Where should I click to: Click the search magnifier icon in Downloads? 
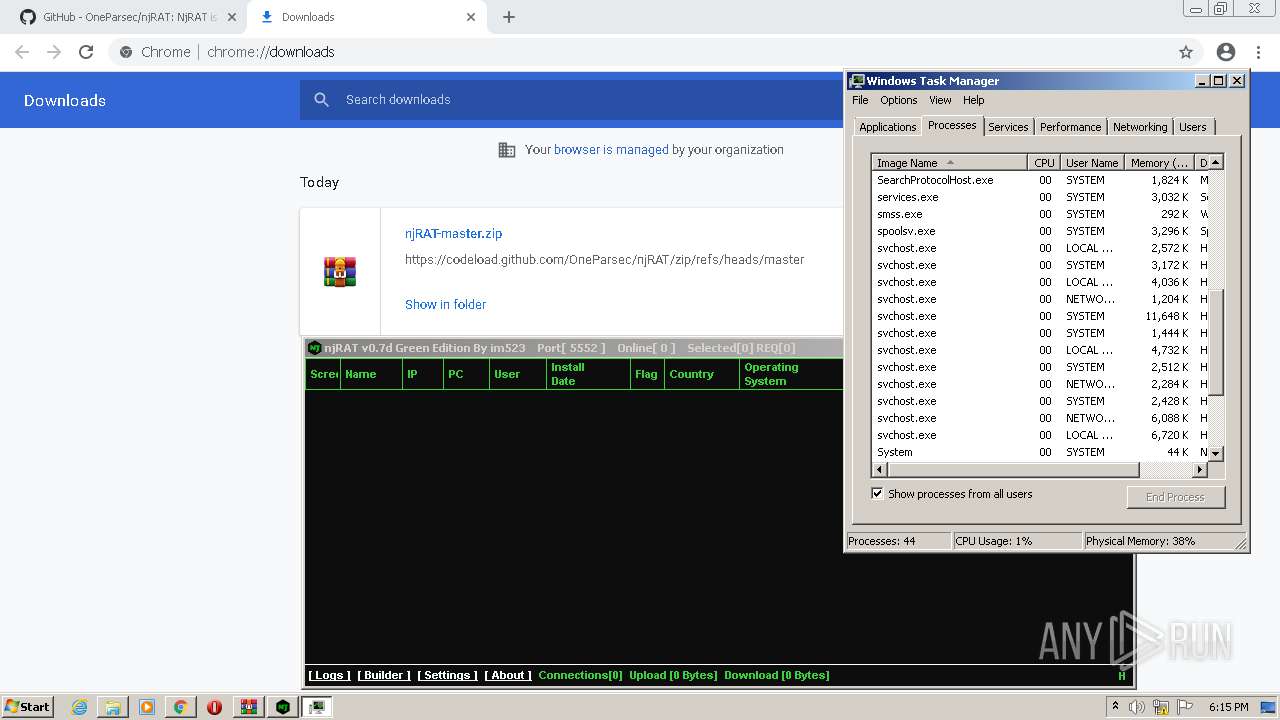click(x=321, y=100)
